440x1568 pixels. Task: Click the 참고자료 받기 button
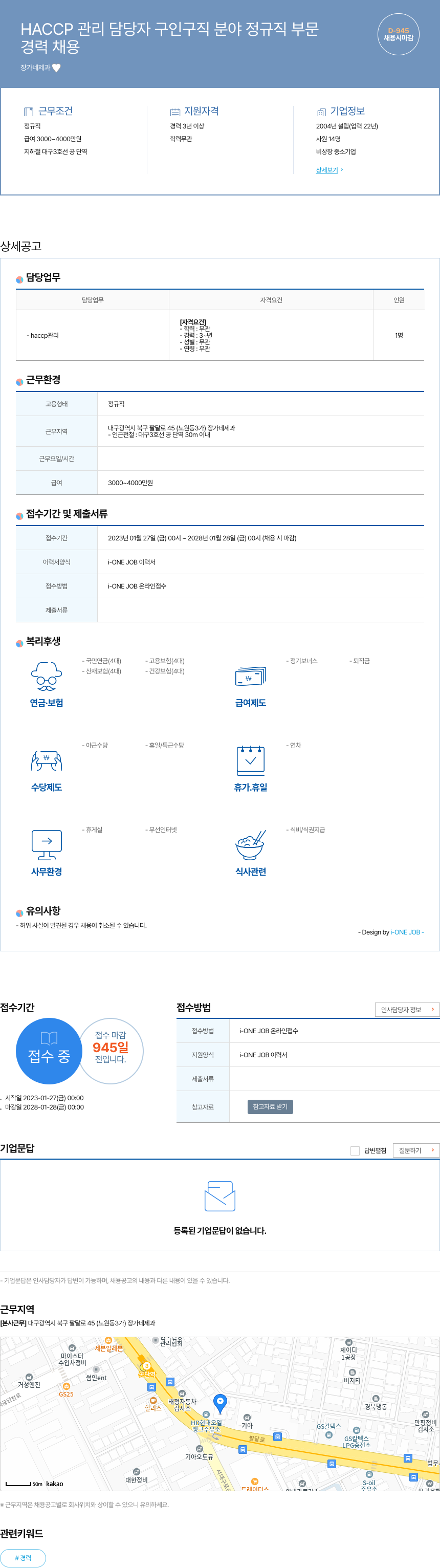(x=270, y=1106)
